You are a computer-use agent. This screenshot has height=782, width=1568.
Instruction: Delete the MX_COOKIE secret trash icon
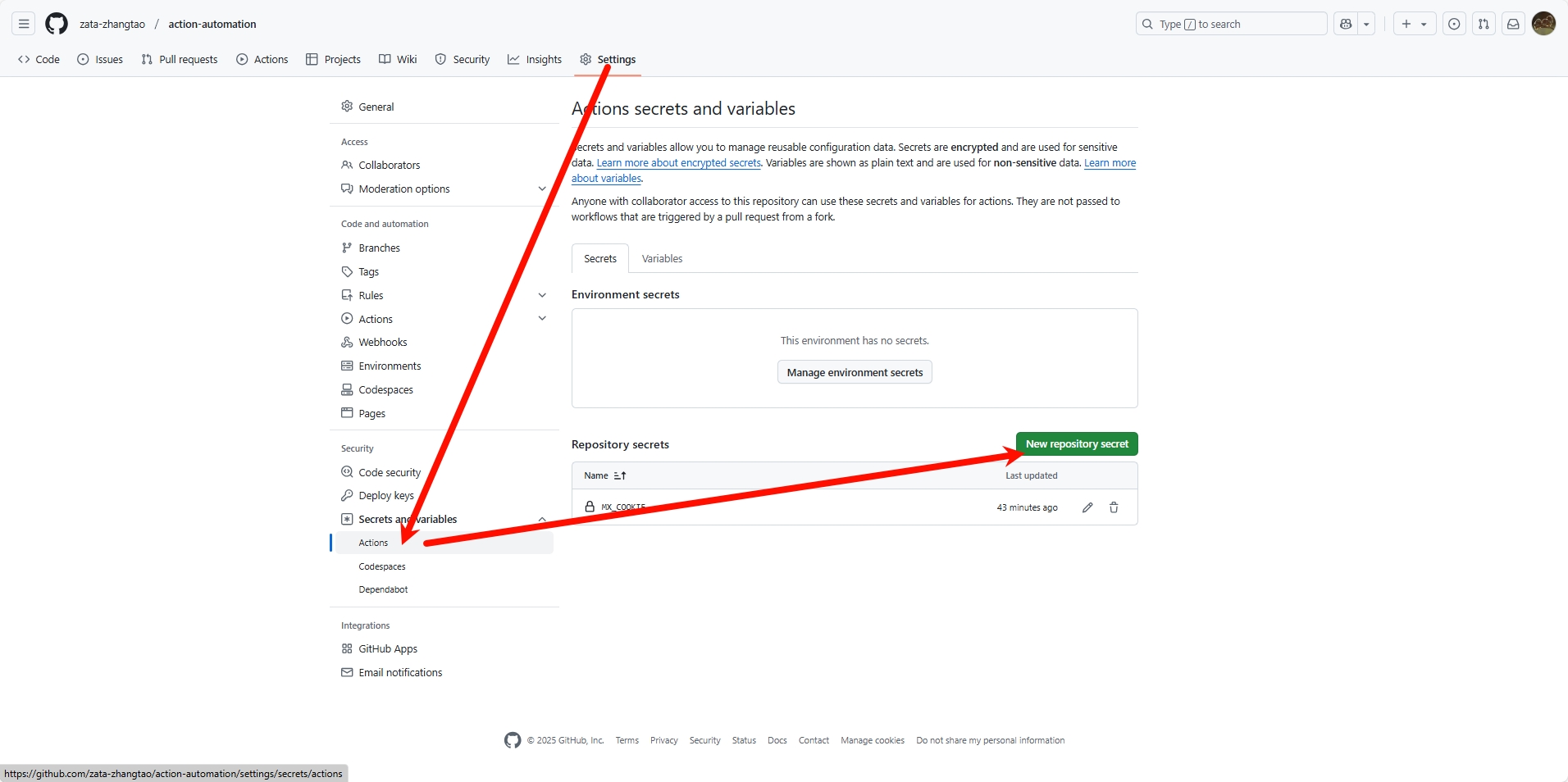coord(1114,507)
